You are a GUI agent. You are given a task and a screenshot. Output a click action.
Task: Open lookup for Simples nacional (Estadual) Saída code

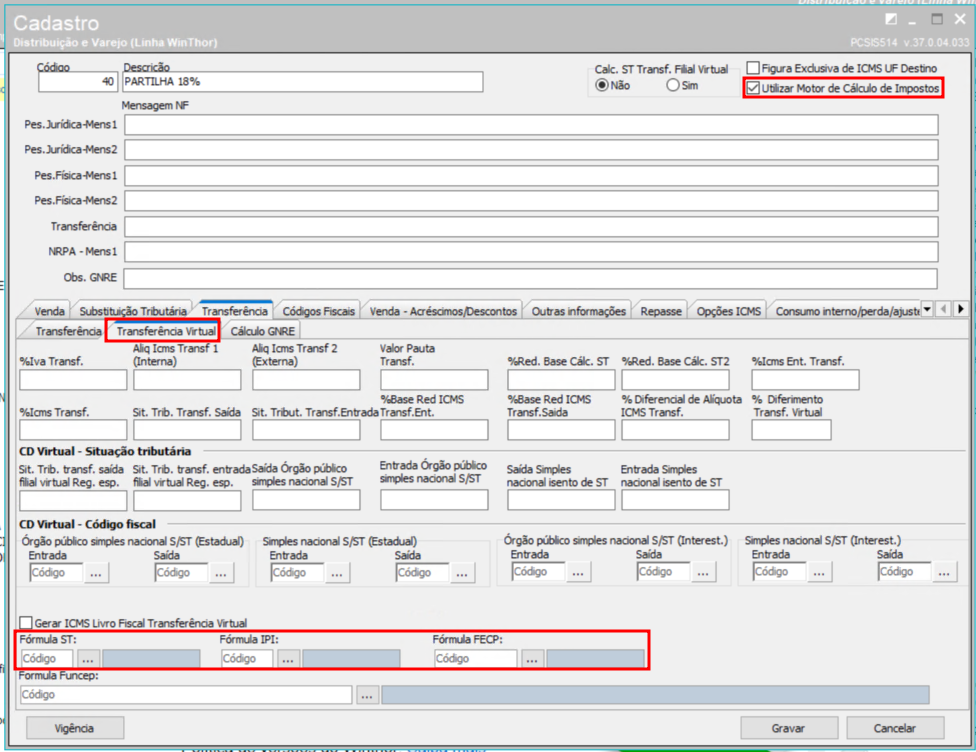coord(462,573)
